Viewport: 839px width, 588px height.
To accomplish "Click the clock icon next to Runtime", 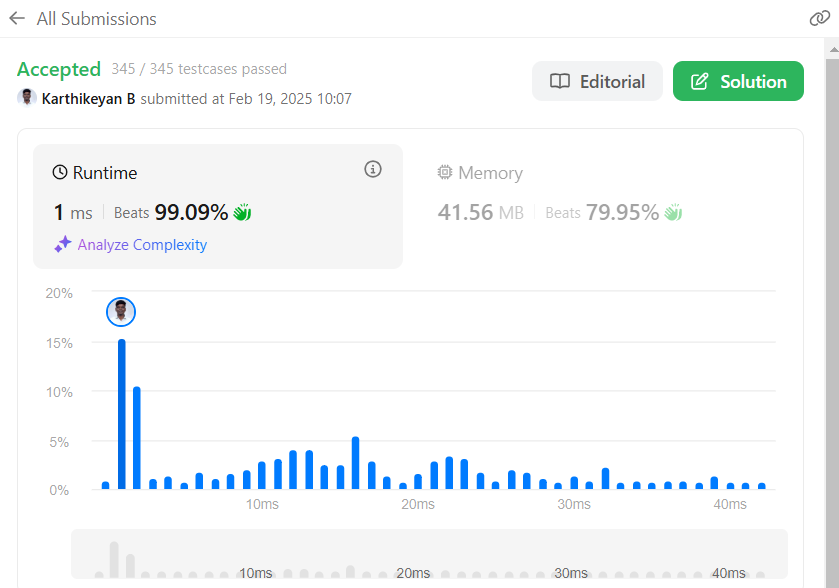I will pos(60,173).
